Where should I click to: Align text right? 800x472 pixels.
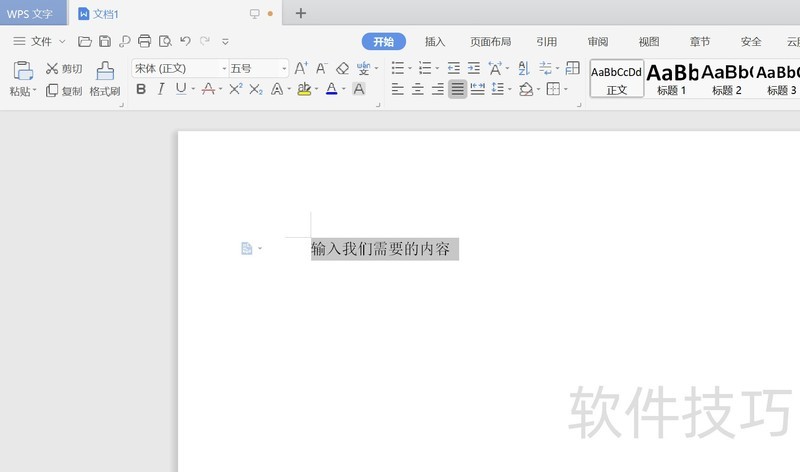click(x=438, y=89)
